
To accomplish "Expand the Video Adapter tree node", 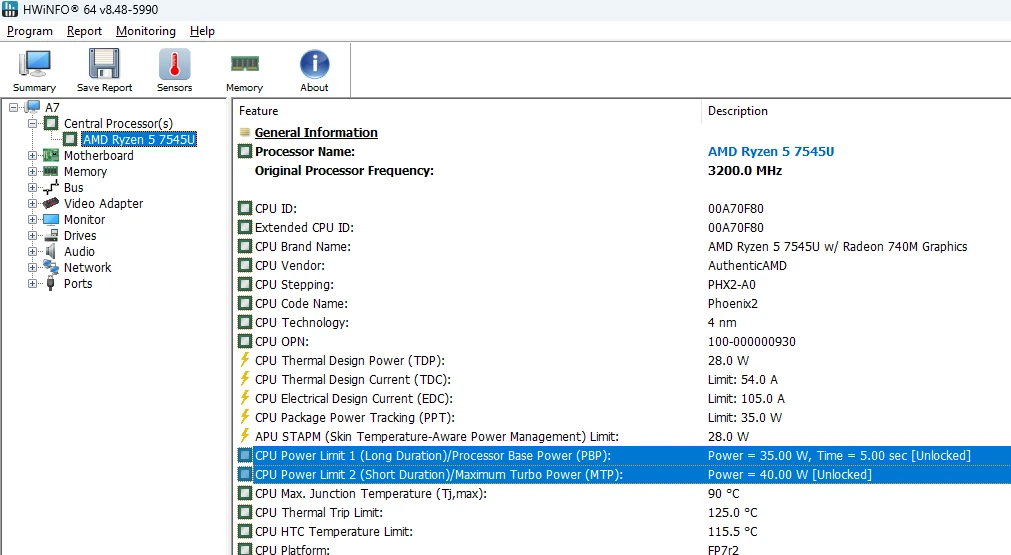I will (x=32, y=203).
